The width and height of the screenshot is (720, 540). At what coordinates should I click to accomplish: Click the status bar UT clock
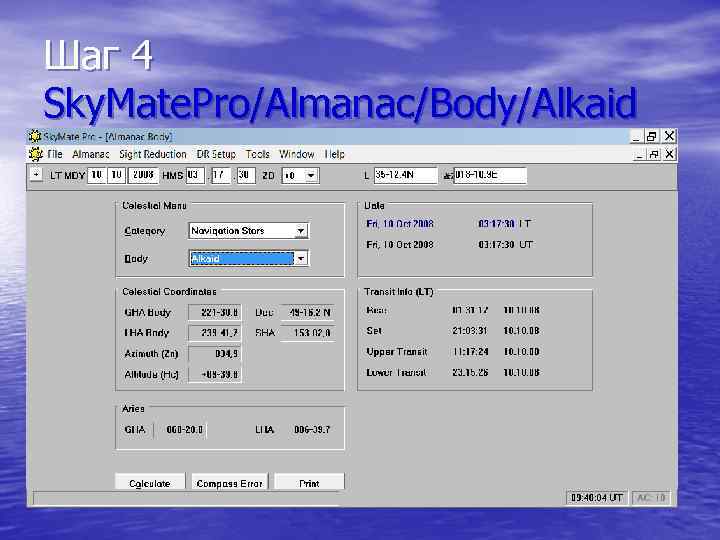(596, 498)
